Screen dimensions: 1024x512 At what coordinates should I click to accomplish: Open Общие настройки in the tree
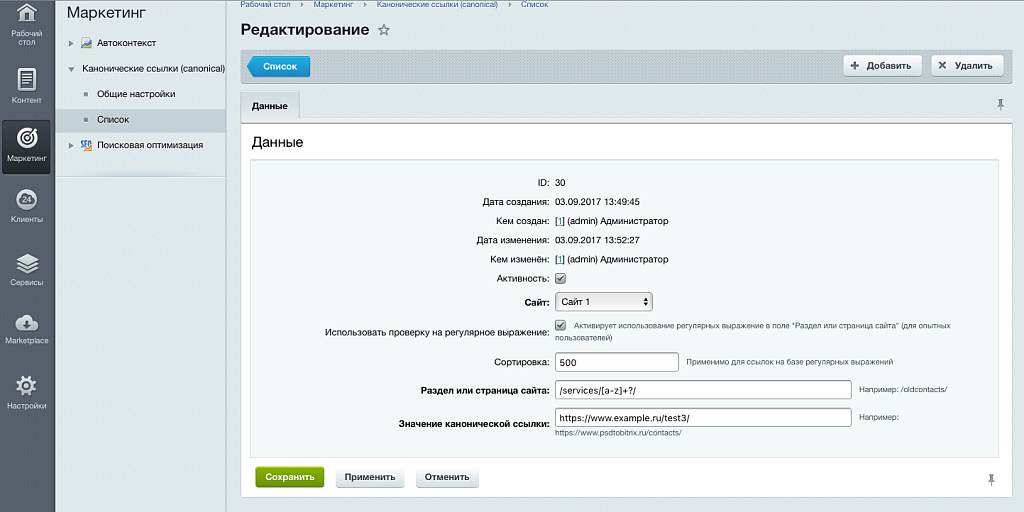pos(136,94)
